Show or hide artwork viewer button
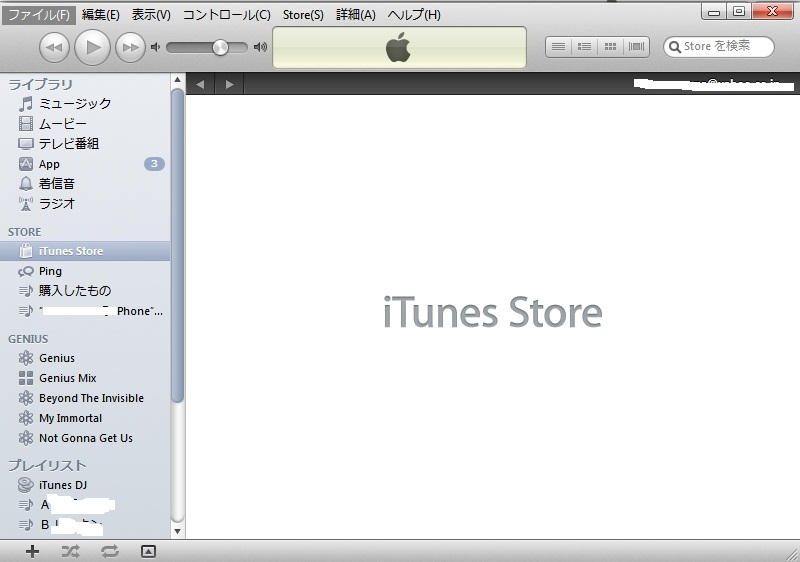 tap(148, 551)
